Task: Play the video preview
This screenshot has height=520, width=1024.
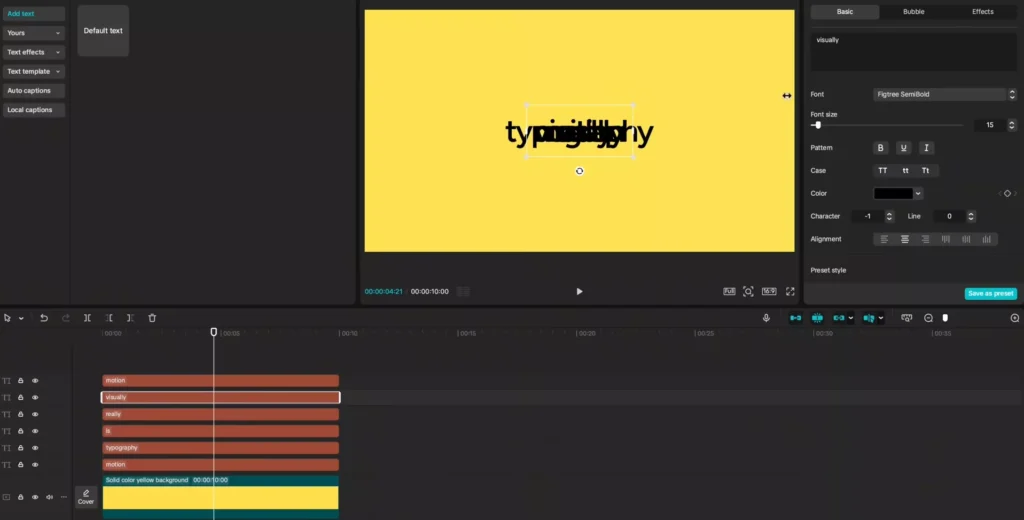Action: [x=579, y=291]
